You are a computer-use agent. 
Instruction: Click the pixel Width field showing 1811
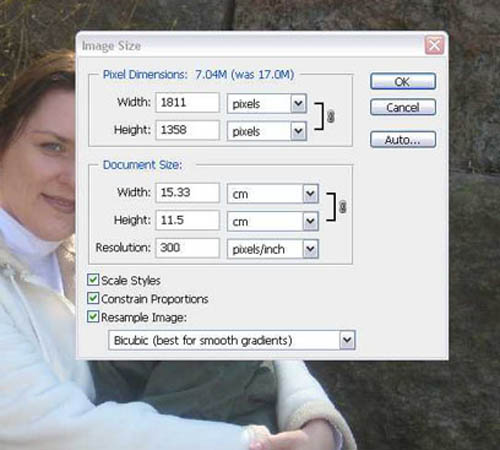coord(188,102)
